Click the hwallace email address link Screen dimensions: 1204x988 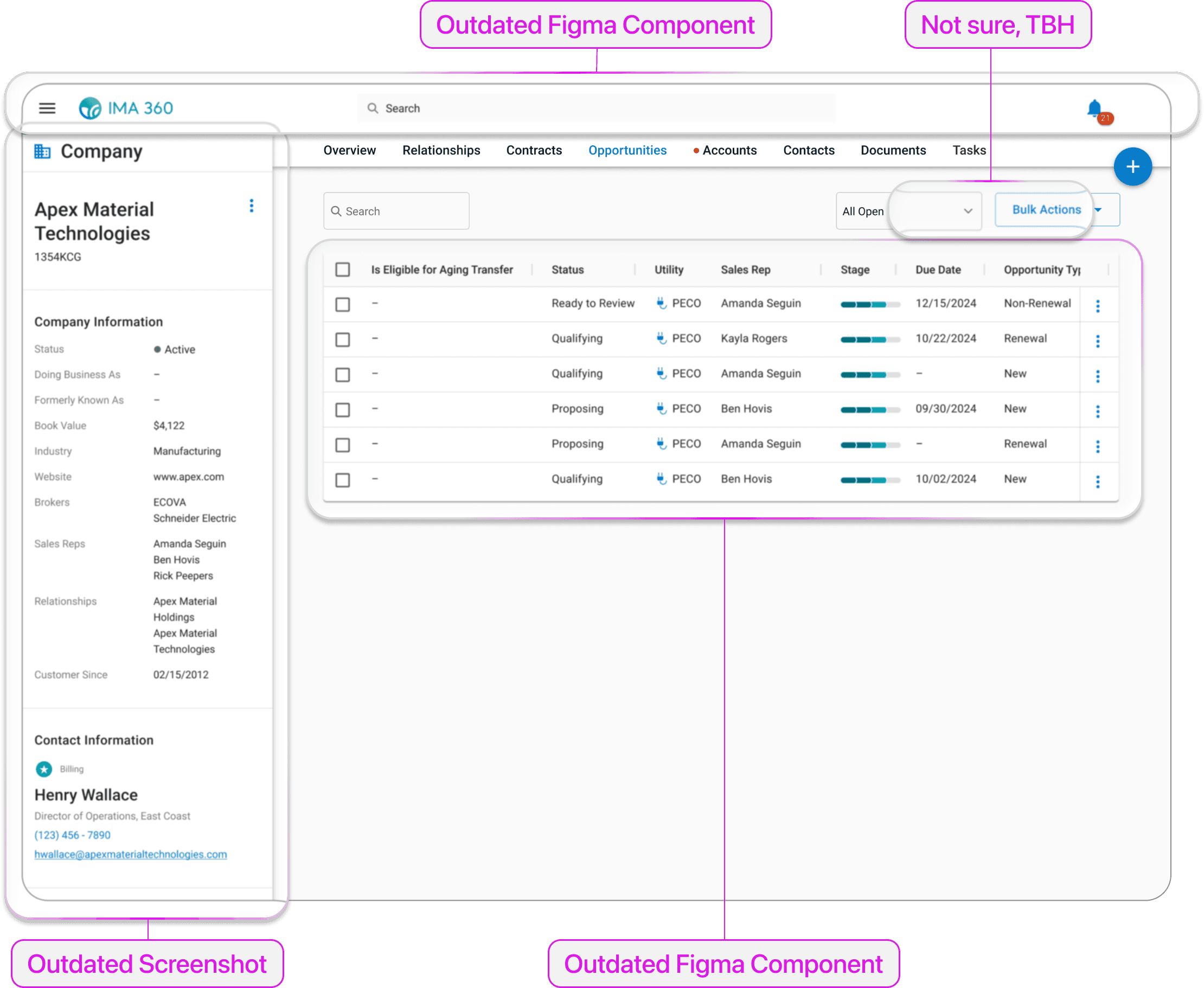(130, 854)
